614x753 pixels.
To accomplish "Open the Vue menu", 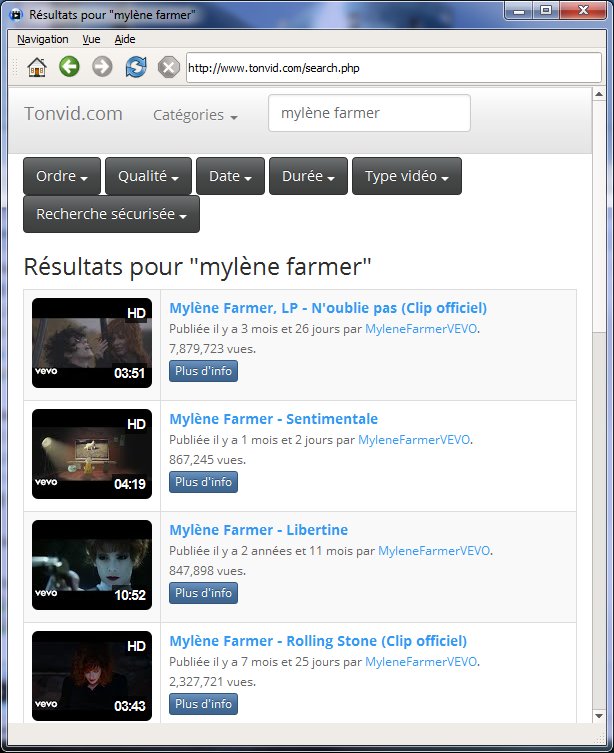I will 91,39.
